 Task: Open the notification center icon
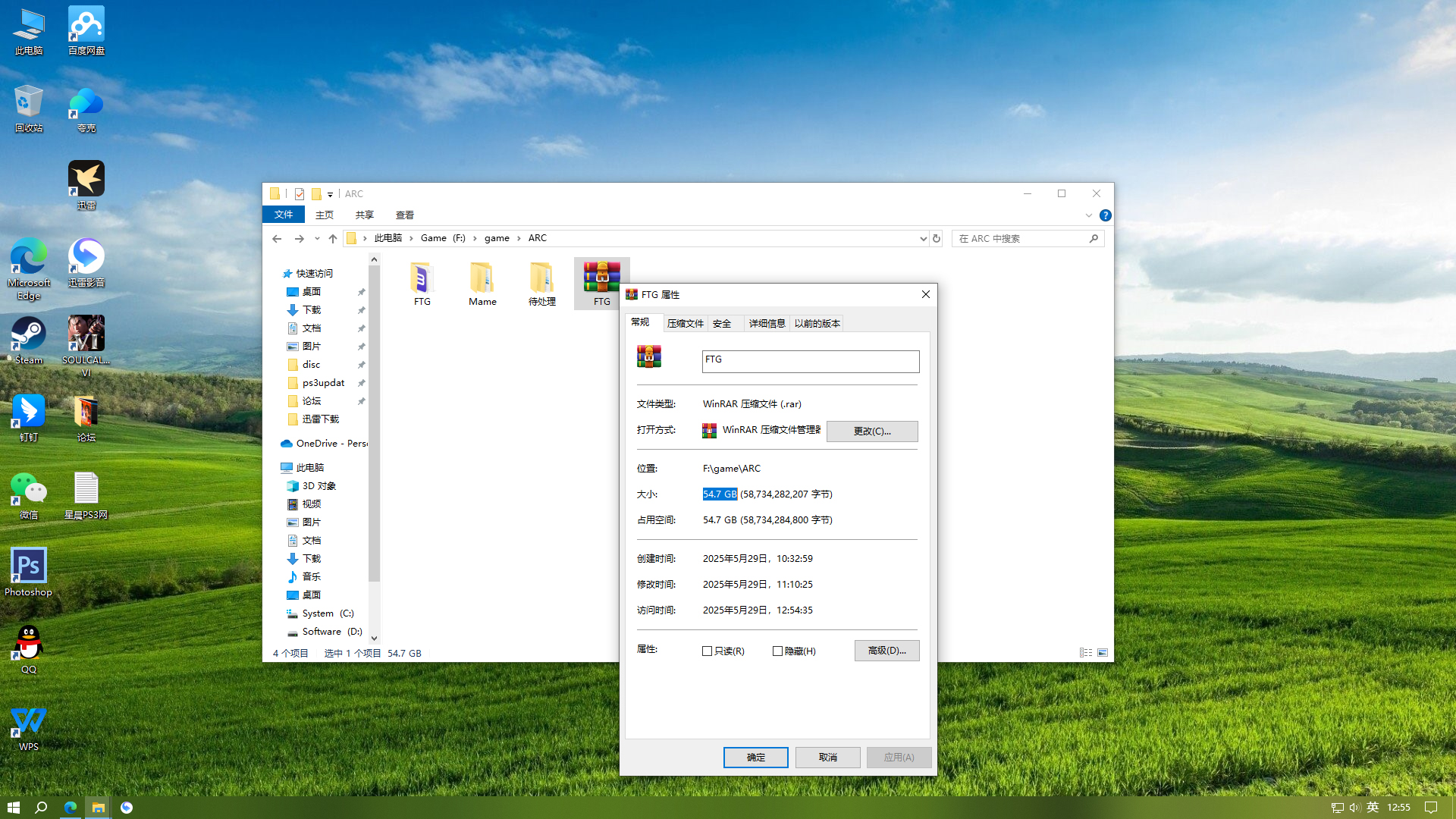click(x=1431, y=808)
